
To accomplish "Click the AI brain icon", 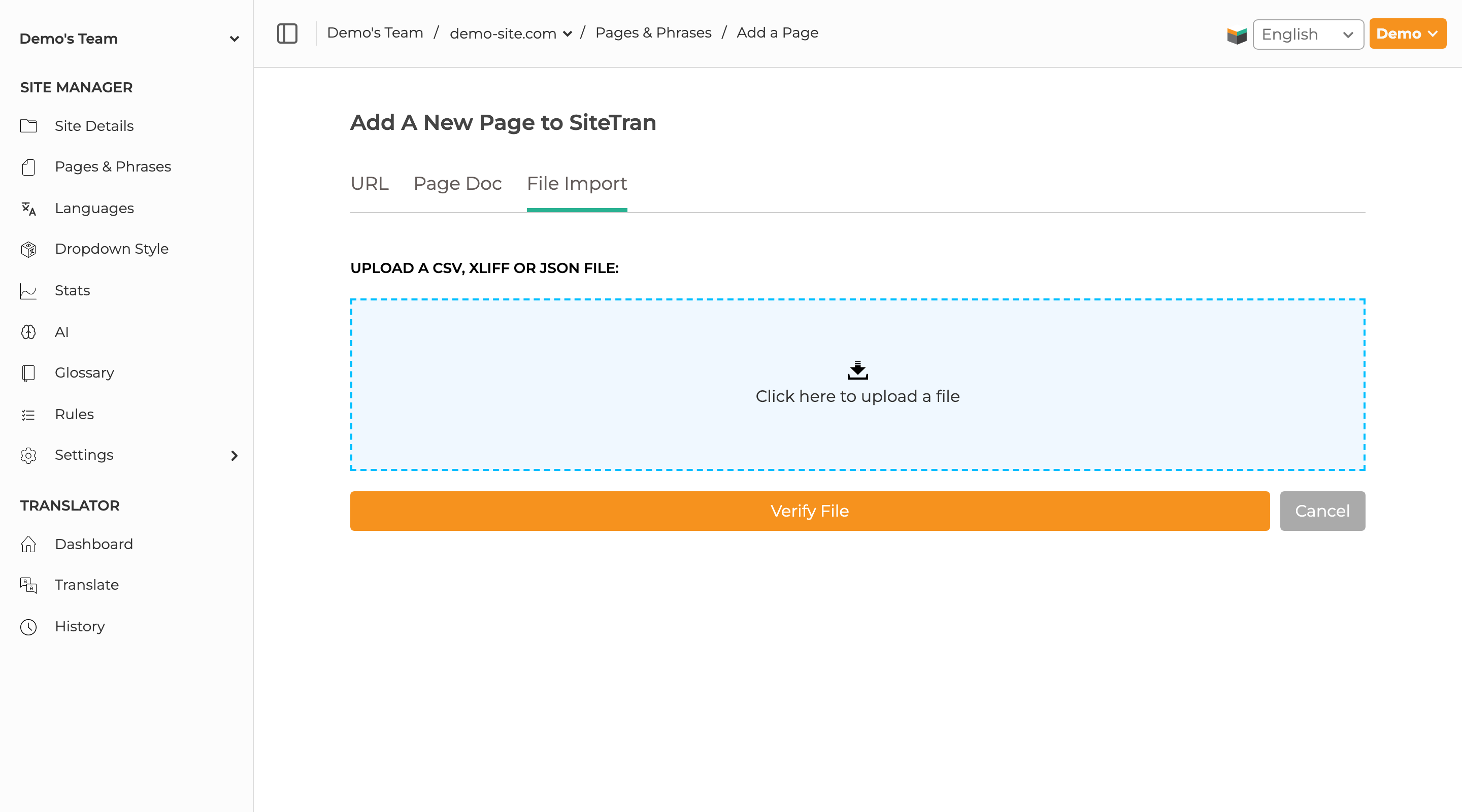I will [x=28, y=332].
